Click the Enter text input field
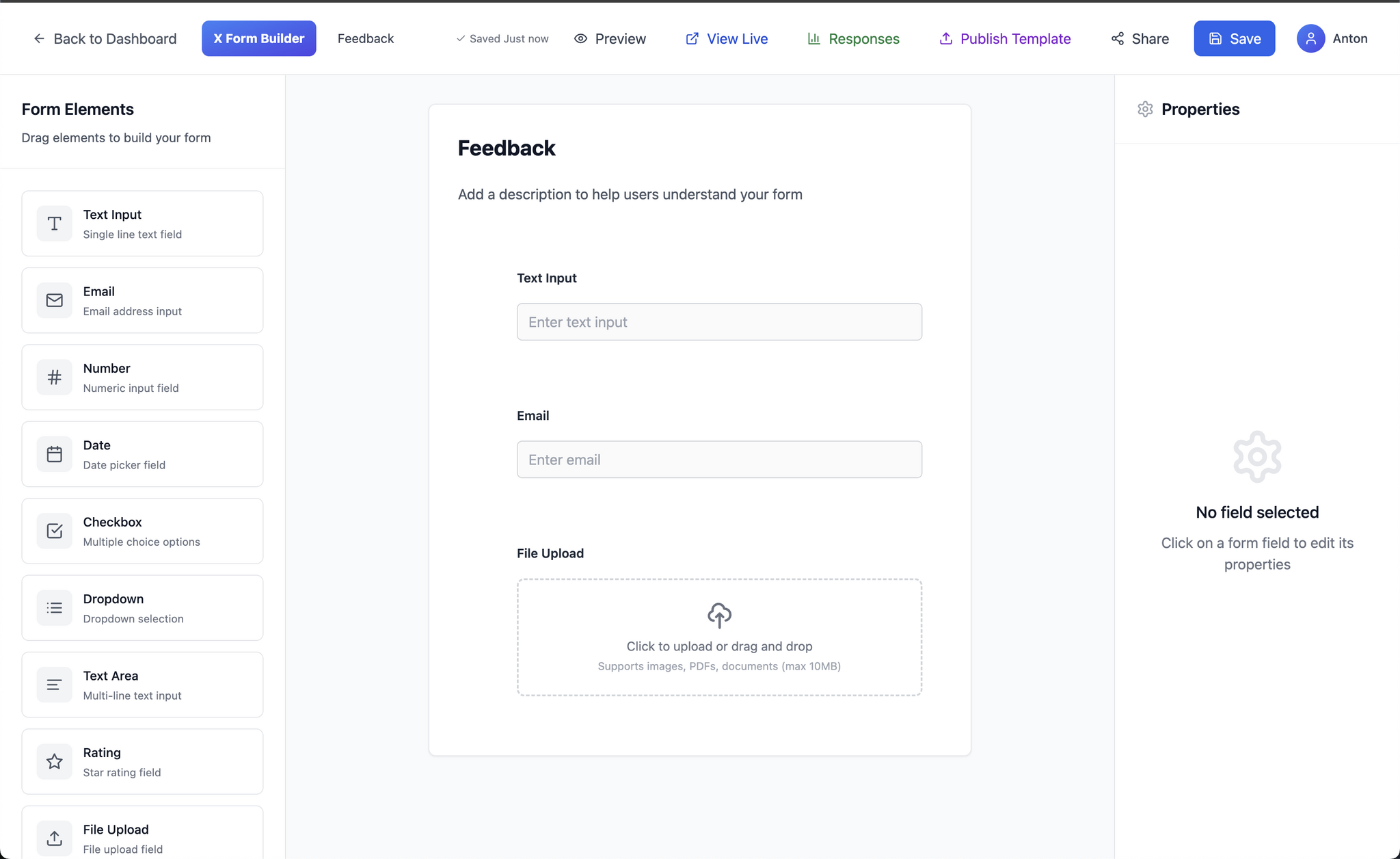The height and width of the screenshot is (859, 1400). click(x=719, y=322)
